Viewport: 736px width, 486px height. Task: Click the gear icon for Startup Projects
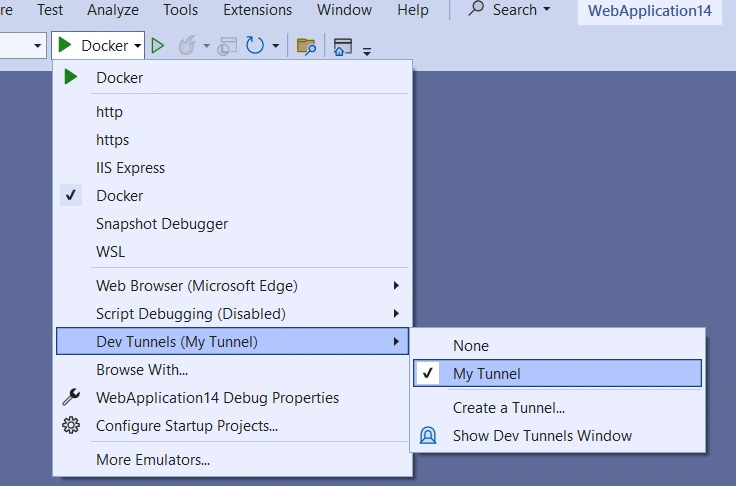point(71,425)
